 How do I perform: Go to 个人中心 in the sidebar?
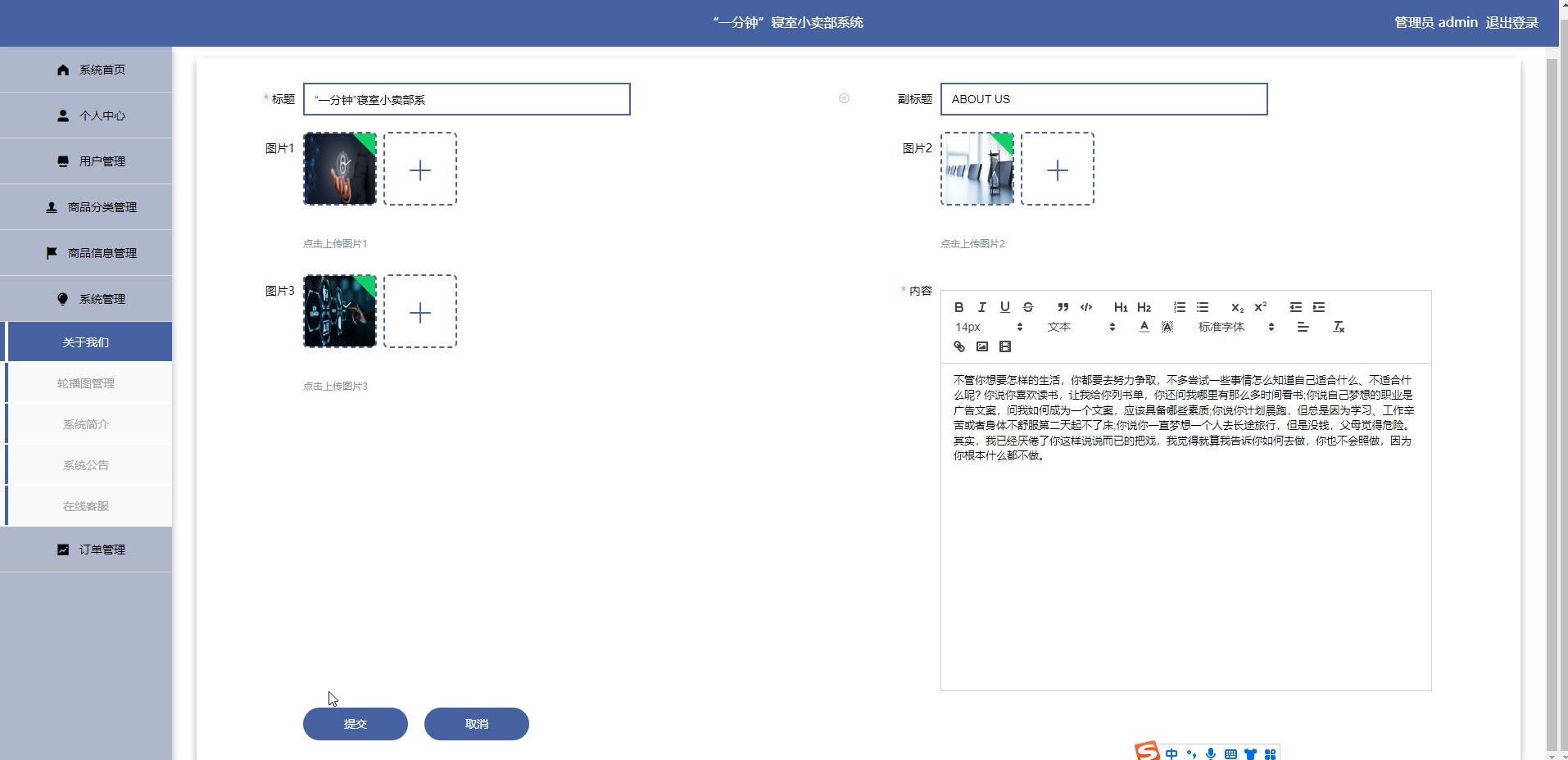[86, 115]
